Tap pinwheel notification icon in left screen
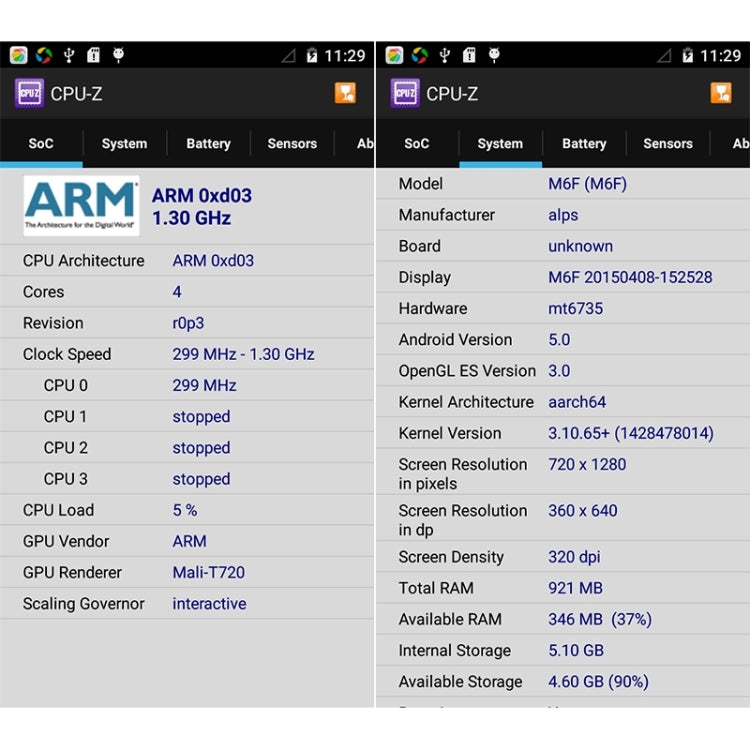Screen dimensions: 750x750 pos(44,55)
